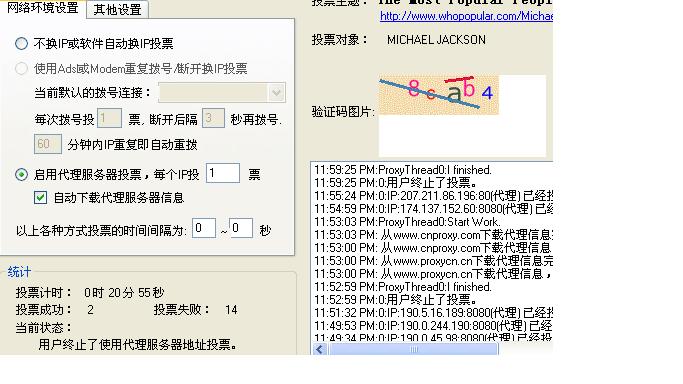Click the 每次拨号投 votes field
683x384 pixels.
click(109, 118)
